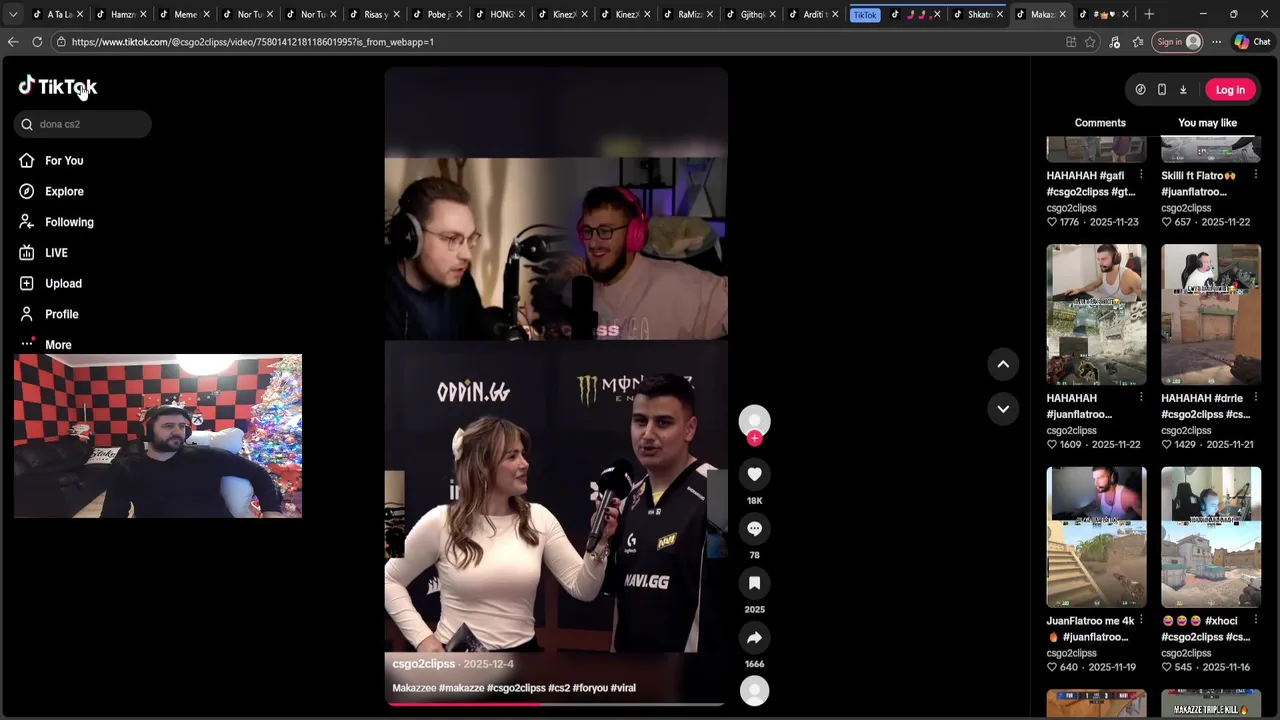Viewport: 1280px width, 720px height.
Task: Open more options for 'JuanFlatroo me 4k' video
Action: point(1141,621)
